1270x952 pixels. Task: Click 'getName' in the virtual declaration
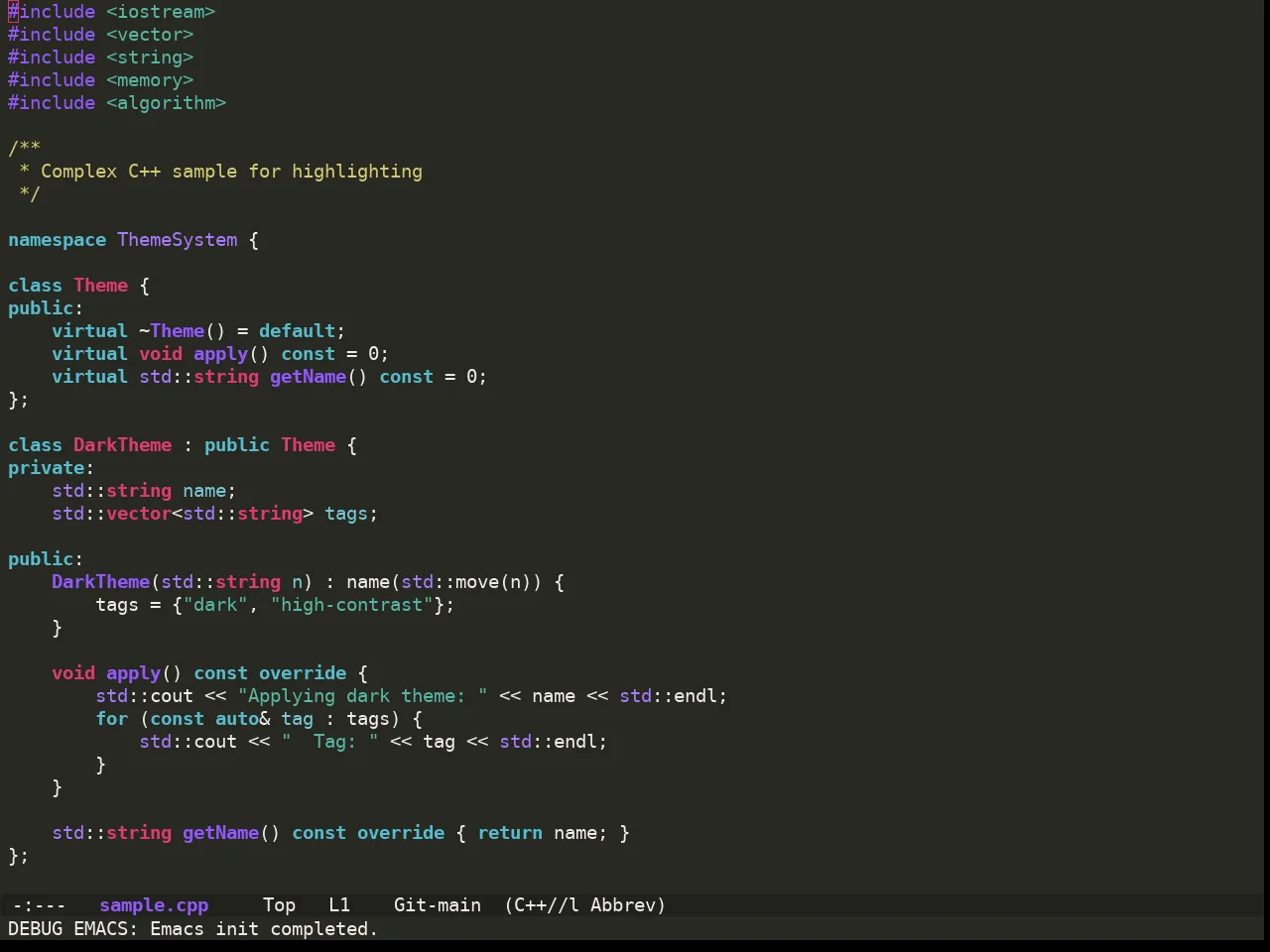(x=308, y=377)
